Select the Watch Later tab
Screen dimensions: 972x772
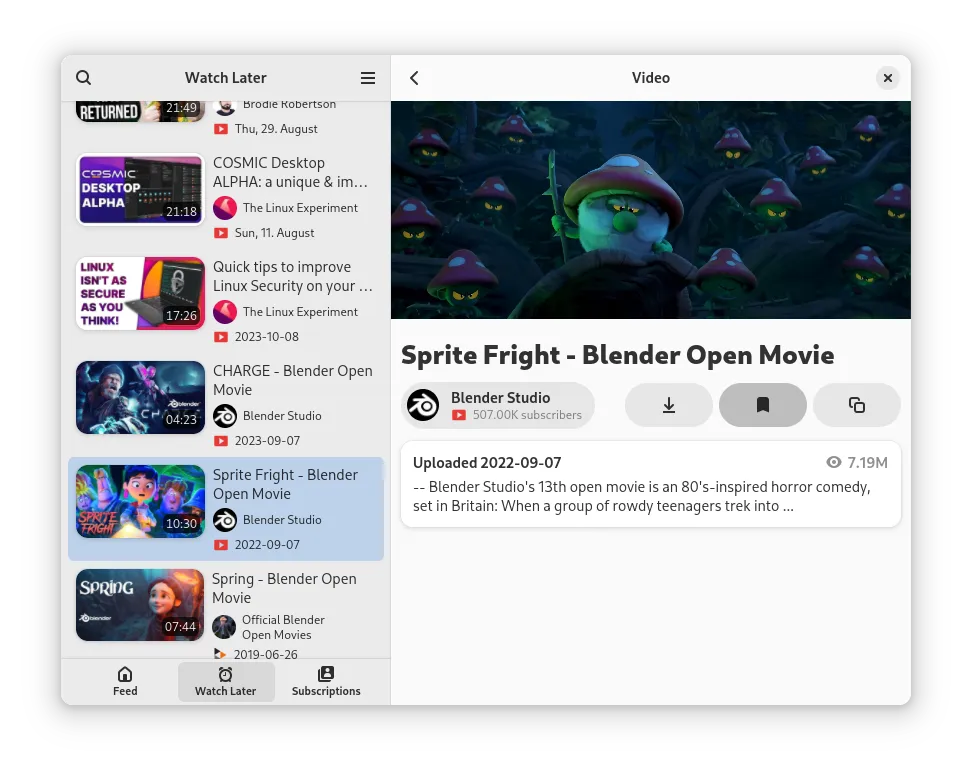(x=225, y=681)
